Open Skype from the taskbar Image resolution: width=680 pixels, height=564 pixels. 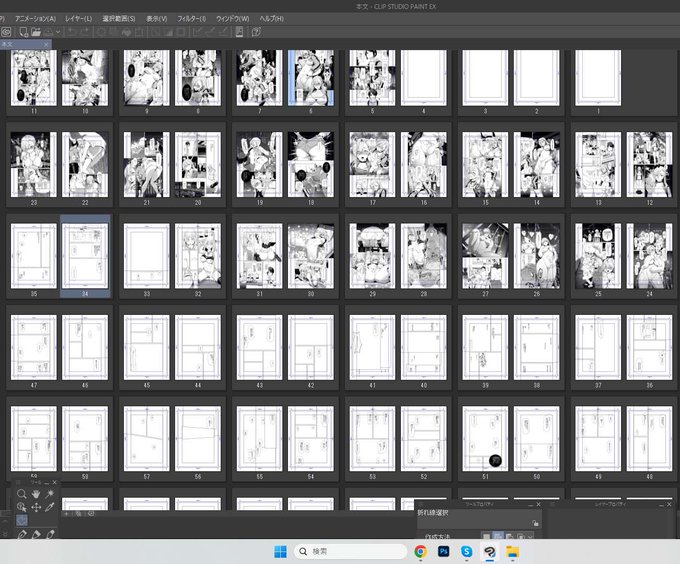coord(467,551)
